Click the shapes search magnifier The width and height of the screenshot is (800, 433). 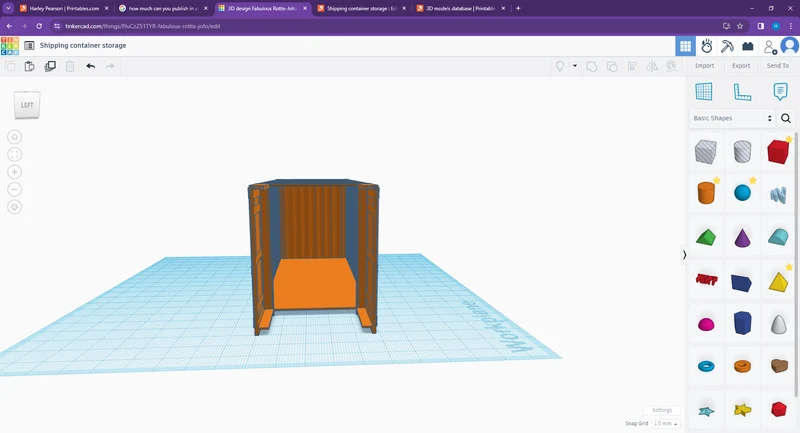click(x=786, y=118)
